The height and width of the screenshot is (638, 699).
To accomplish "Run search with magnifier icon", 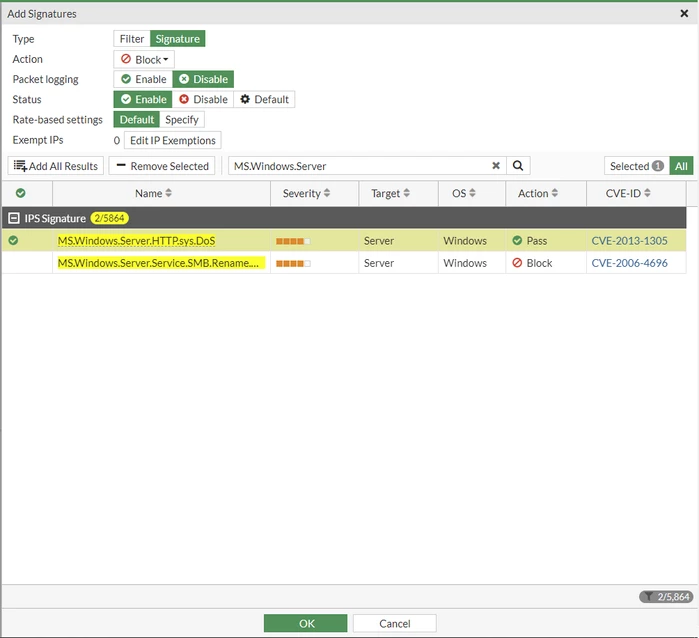I will [x=518, y=166].
